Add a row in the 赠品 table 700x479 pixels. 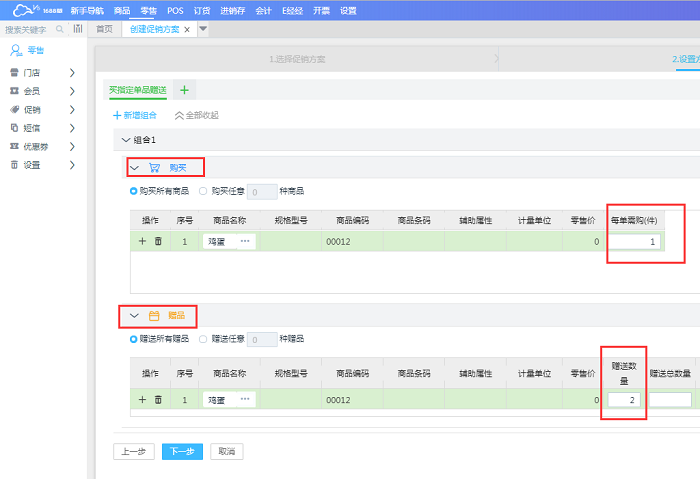142,399
